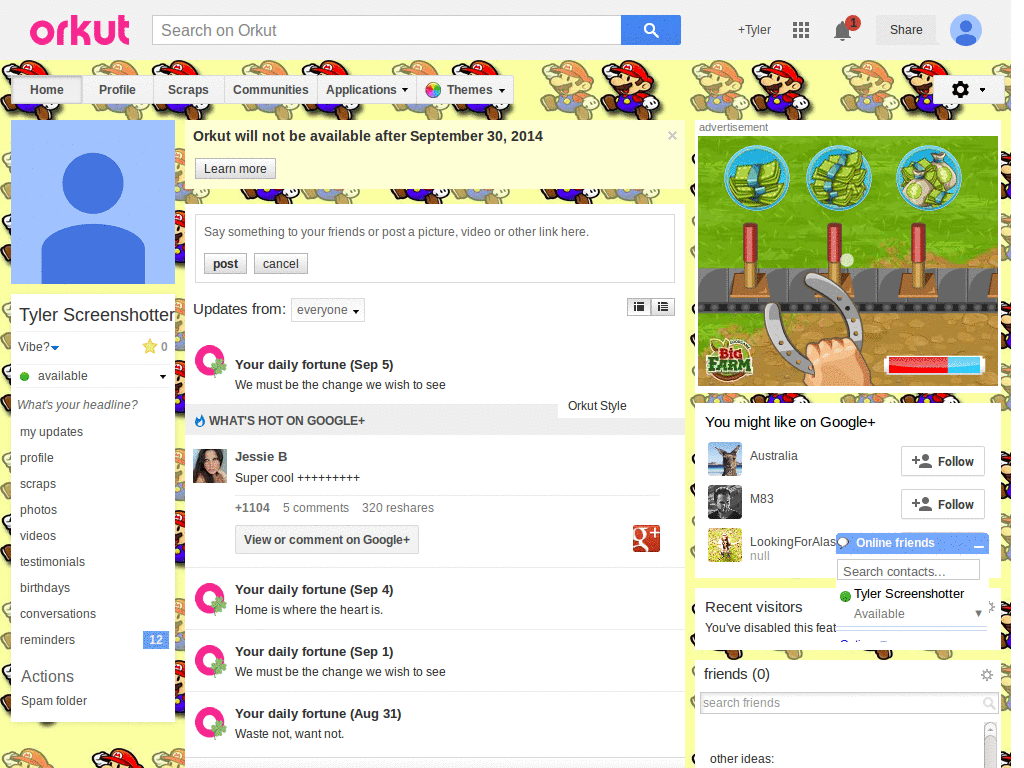Follow Australia on Google+
1024x768 pixels.
click(x=942, y=461)
